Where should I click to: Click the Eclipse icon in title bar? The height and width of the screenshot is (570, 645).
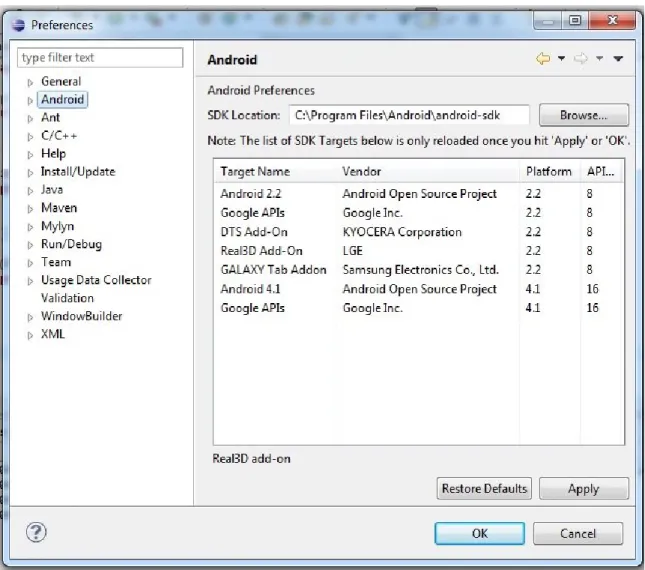(18, 25)
